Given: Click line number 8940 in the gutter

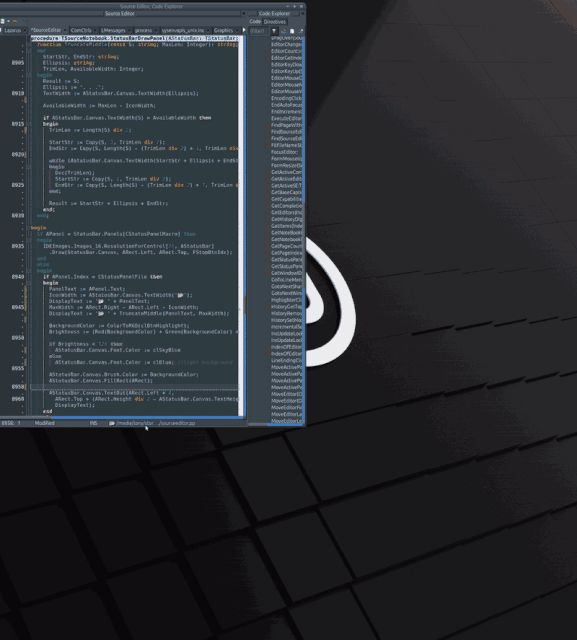Looking at the screenshot, I should click(x=18, y=277).
